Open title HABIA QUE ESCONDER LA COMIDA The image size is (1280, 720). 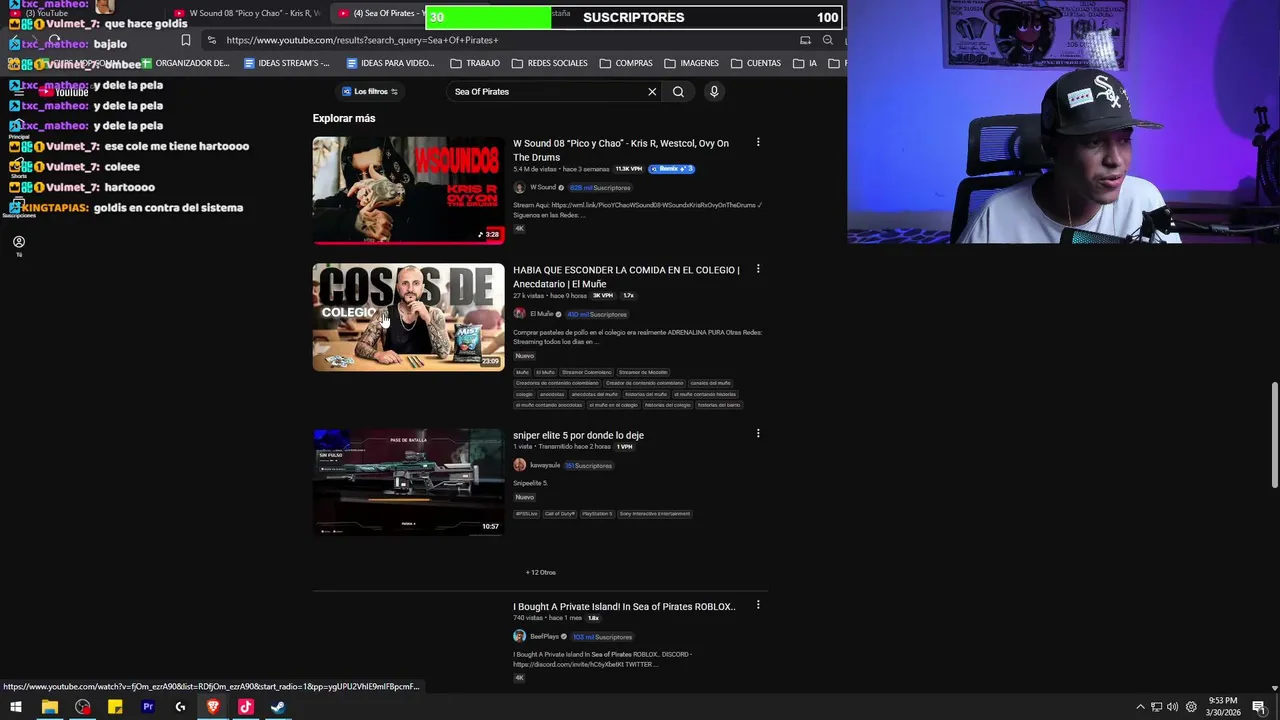[626, 277]
